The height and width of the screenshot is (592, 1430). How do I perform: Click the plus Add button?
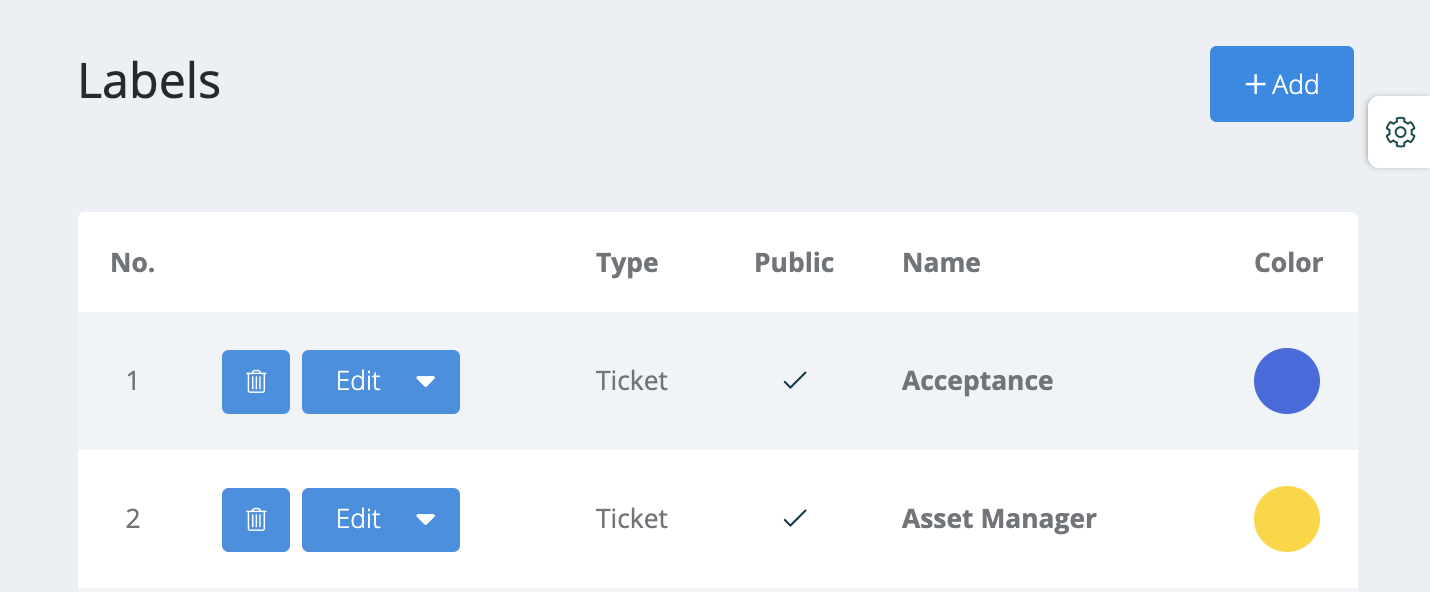[1282, 84]
